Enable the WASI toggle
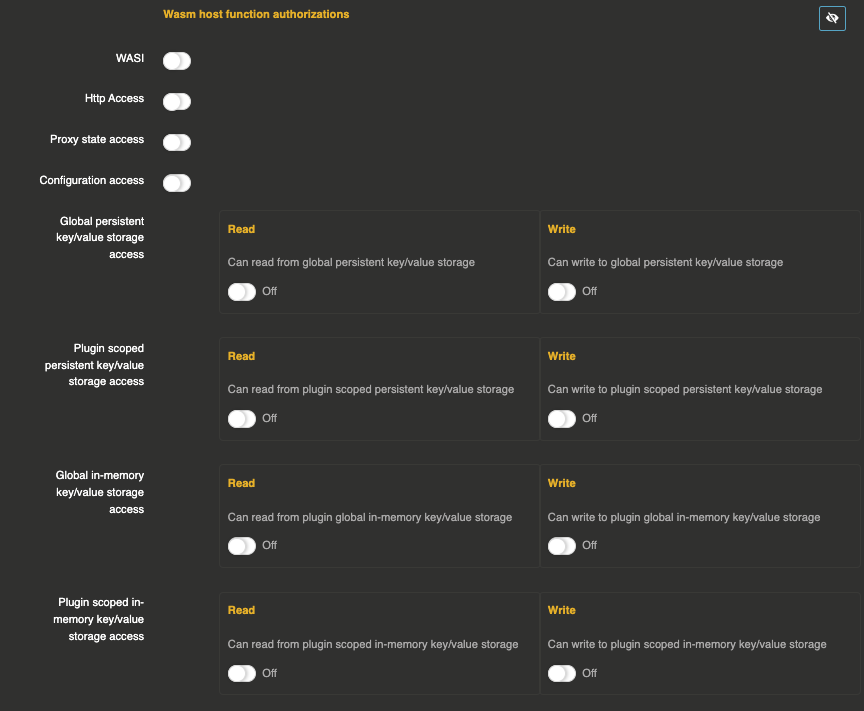Image resolution: width=864 pixels, height=711 pixels. tap(177, 61)
